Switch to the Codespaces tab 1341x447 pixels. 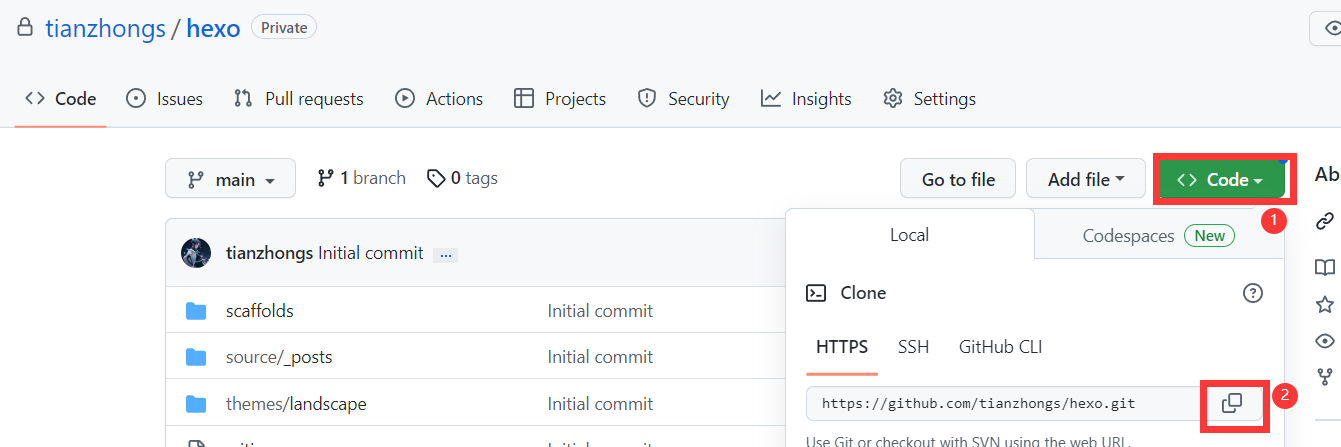pyautogui.click(x=1158, y=236)
